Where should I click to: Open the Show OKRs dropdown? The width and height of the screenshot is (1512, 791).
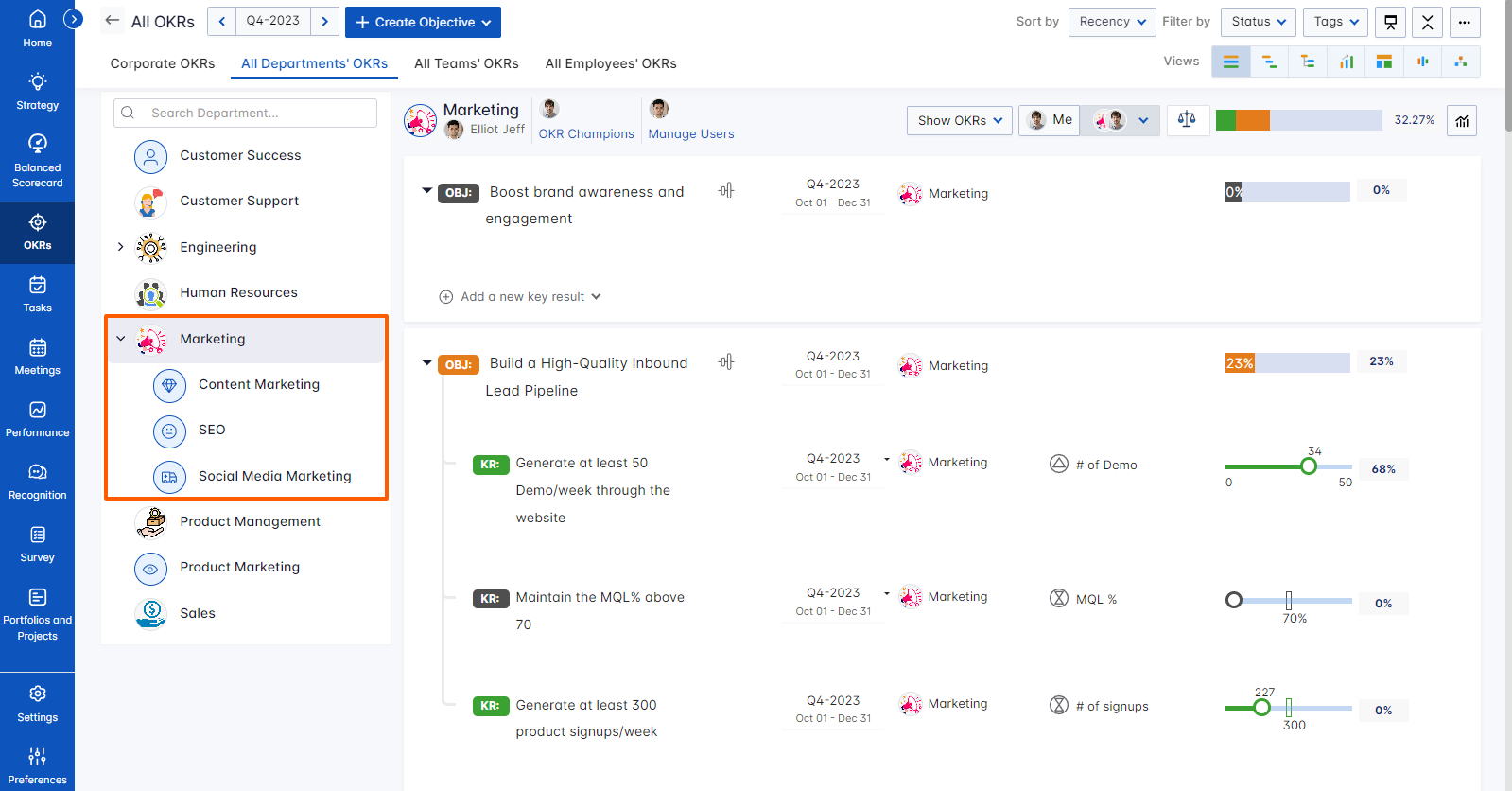(960, 120)
